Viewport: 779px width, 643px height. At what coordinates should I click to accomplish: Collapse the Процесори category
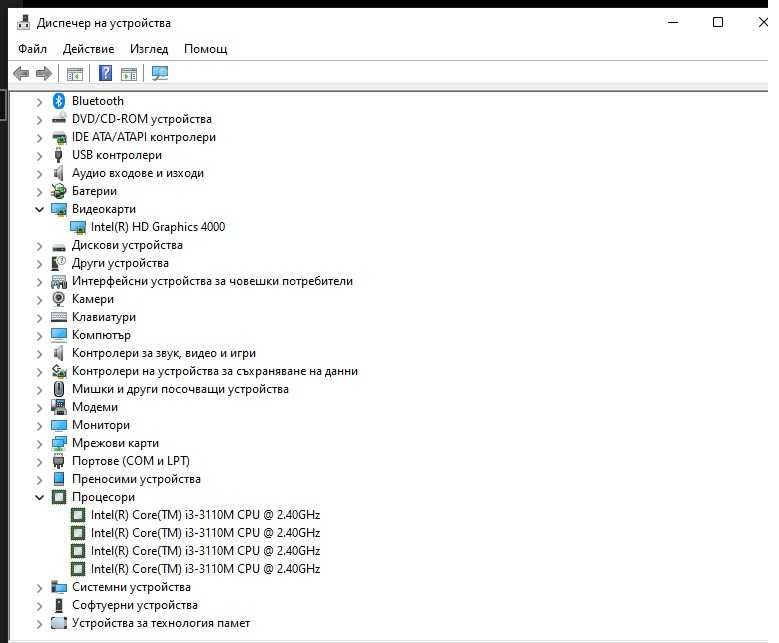[39, 497]
